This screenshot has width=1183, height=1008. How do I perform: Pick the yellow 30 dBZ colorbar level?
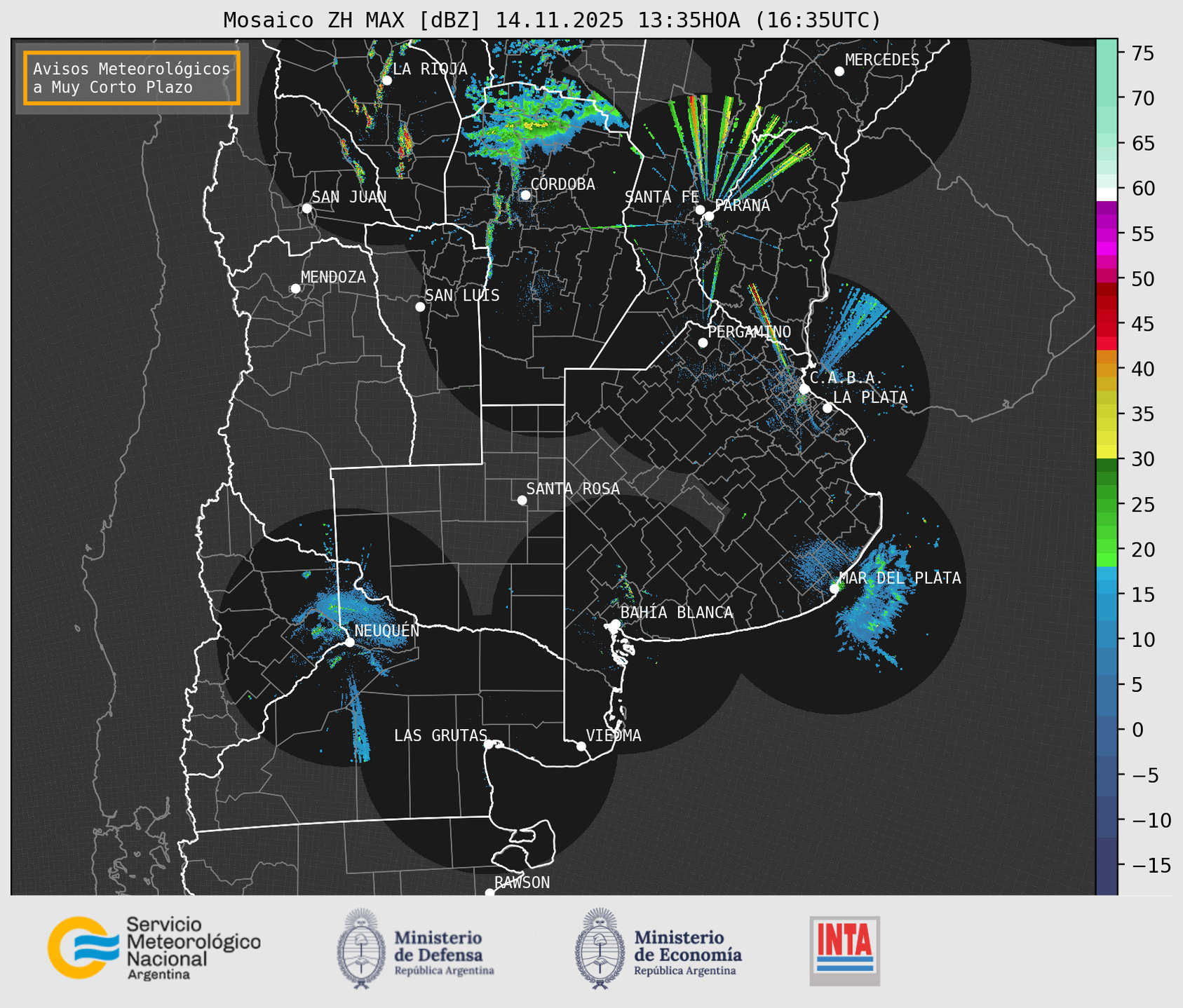[x=1106, y=452]
